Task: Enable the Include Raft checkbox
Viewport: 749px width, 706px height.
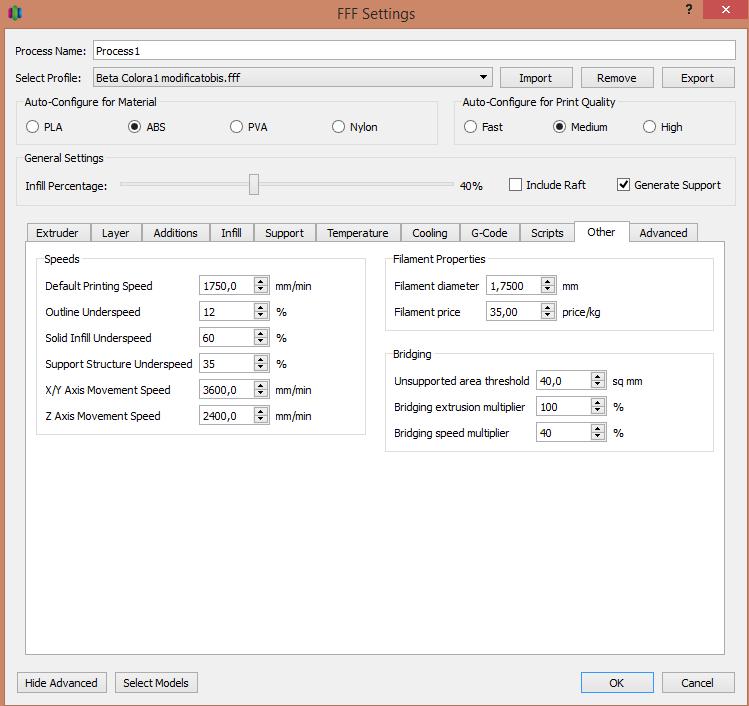Action: click(516, 185)
